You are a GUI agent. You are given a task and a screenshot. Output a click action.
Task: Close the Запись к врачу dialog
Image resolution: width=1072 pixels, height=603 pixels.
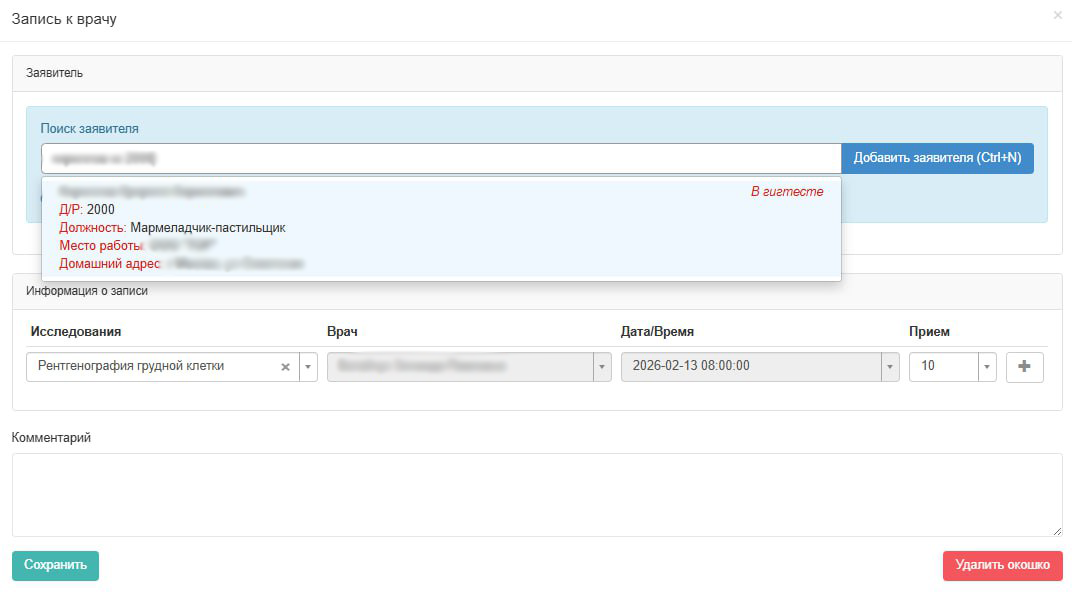(x=1057, y=15)
